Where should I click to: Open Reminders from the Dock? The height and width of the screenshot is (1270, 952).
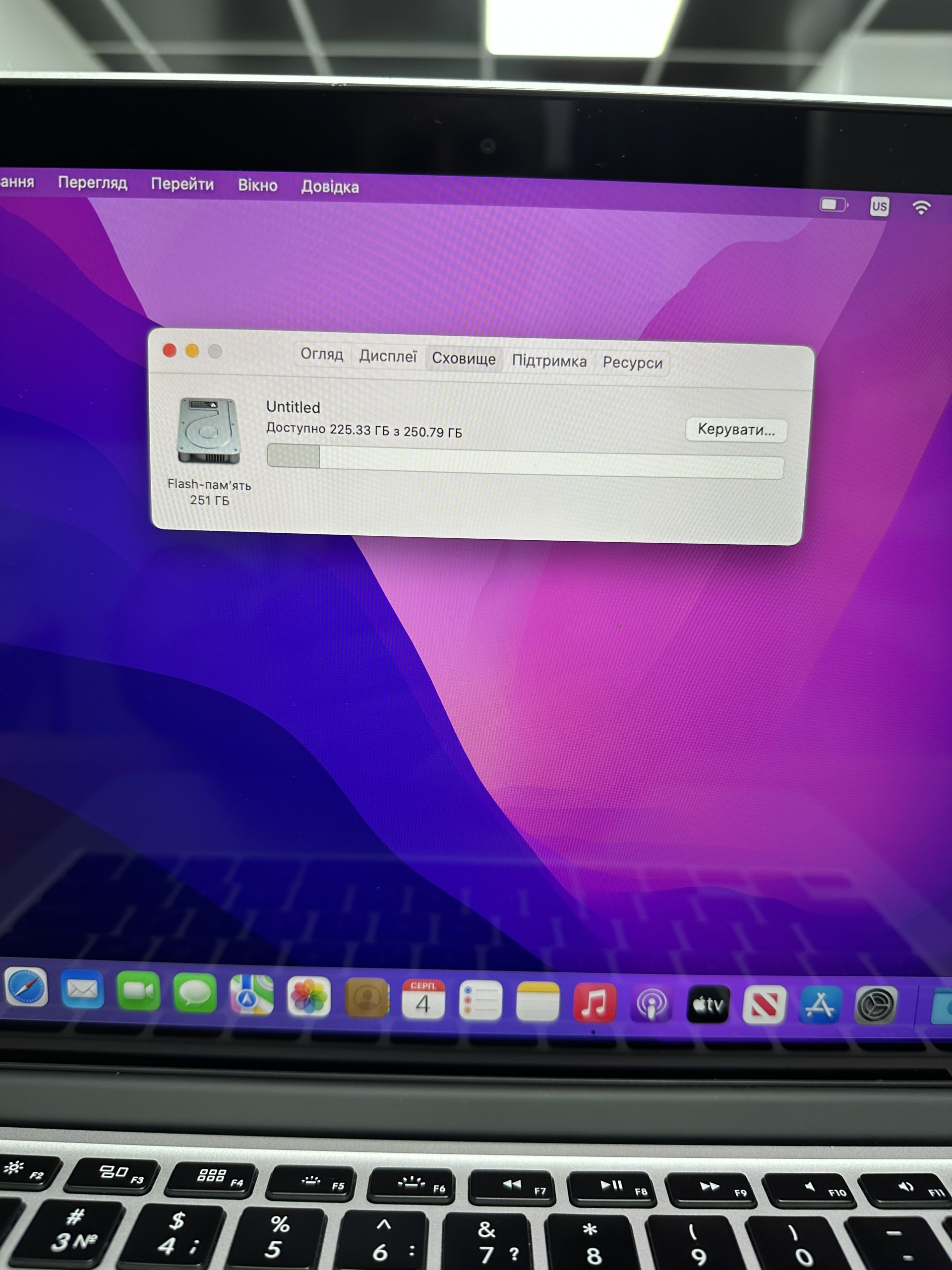click(x=480, y=1001)
